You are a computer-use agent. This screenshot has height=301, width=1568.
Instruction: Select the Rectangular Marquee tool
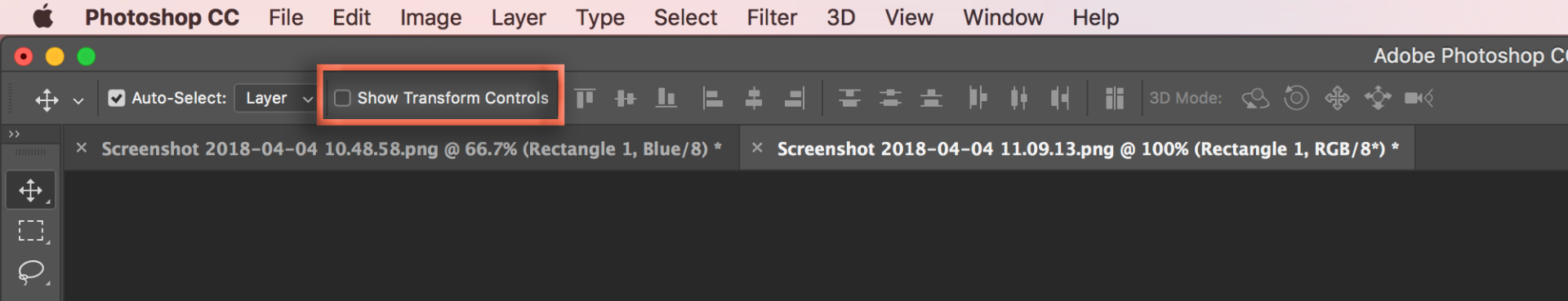coord(31,231)
